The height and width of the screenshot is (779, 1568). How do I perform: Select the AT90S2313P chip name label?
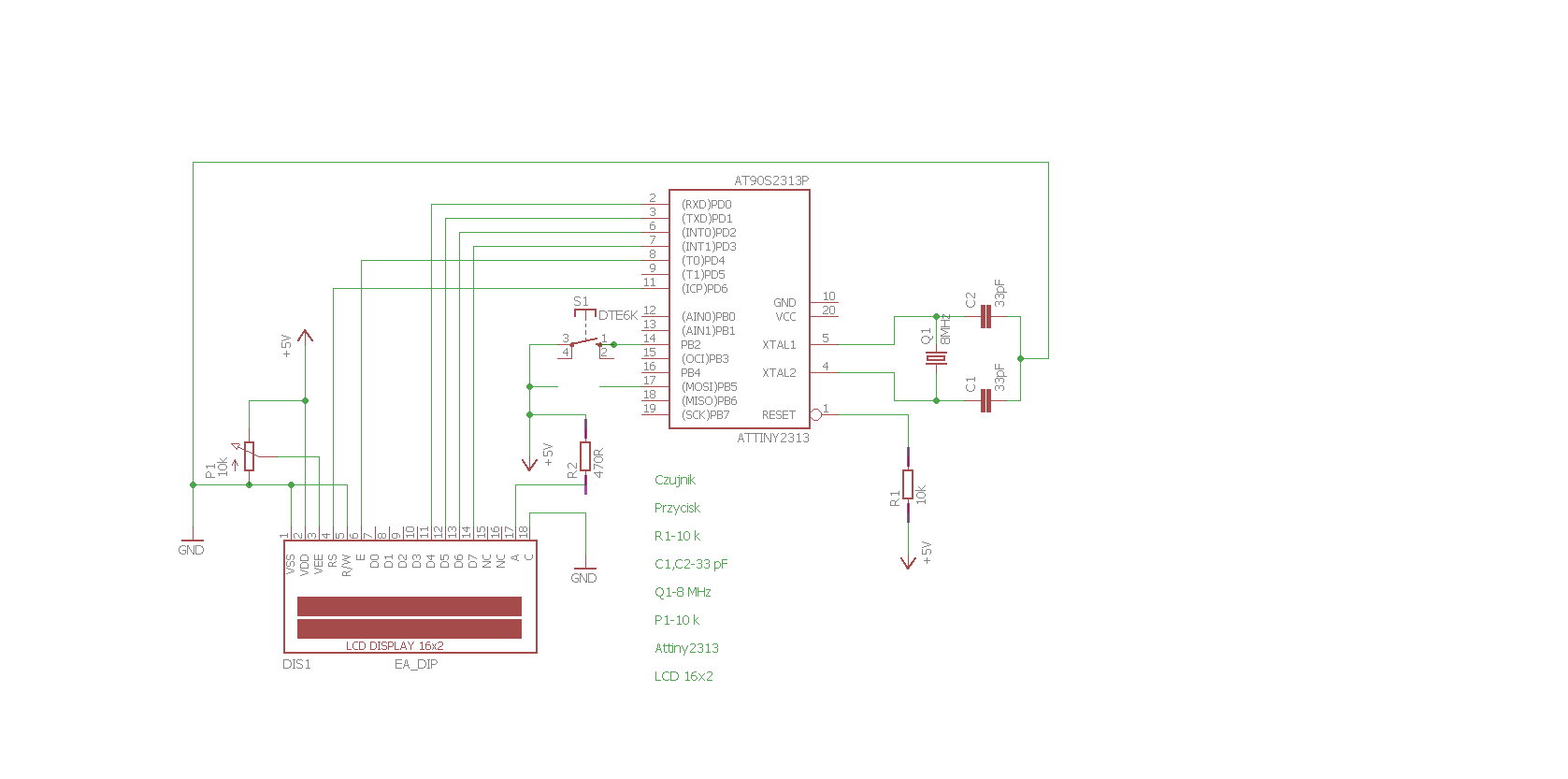coord(771,180)
